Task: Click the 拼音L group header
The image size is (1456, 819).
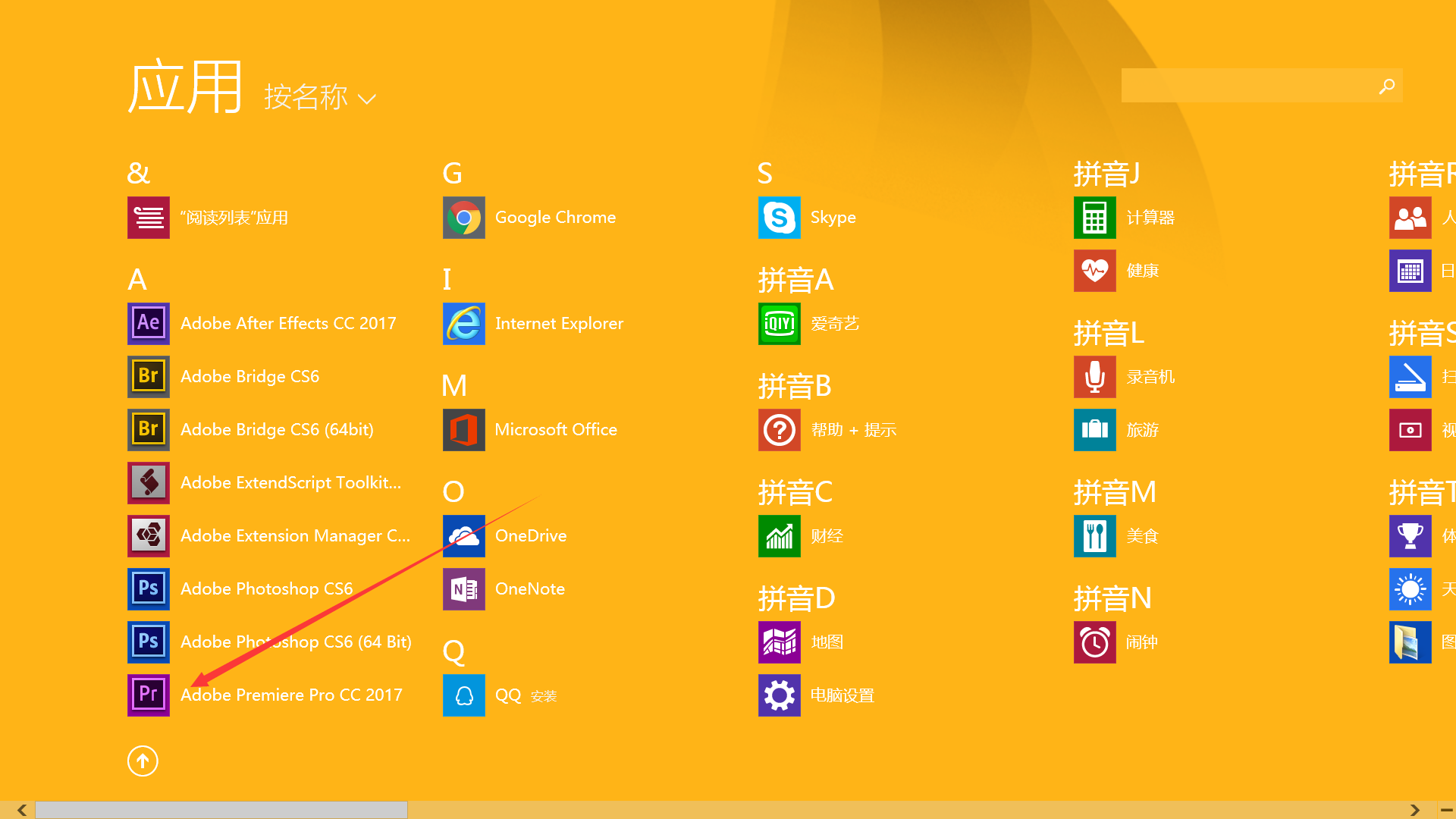Action: (1109, 333)
